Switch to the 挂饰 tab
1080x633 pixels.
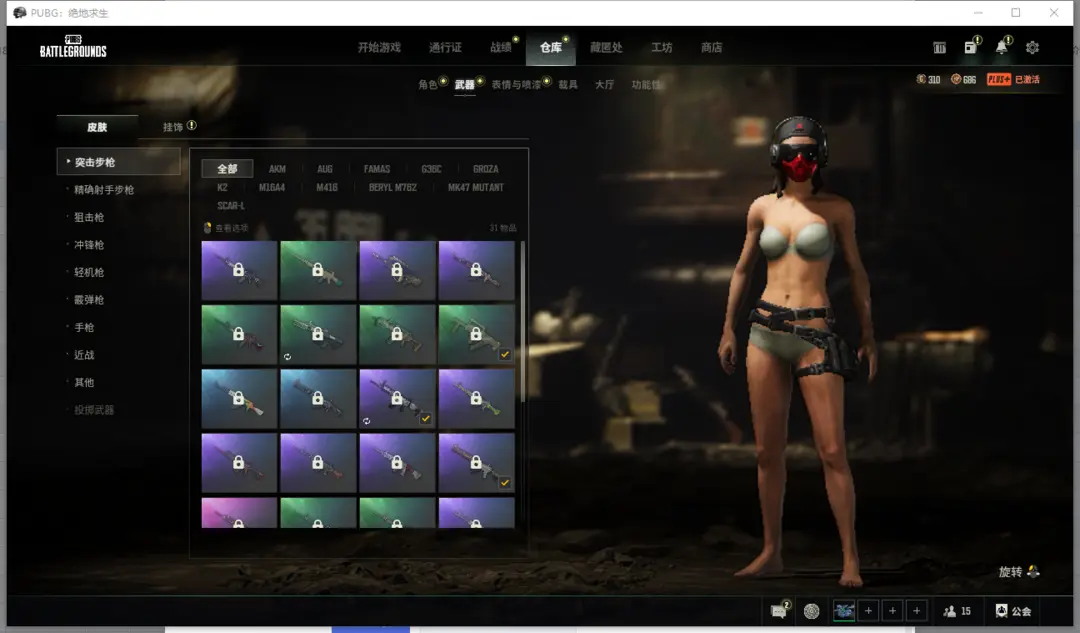point(173,127)
